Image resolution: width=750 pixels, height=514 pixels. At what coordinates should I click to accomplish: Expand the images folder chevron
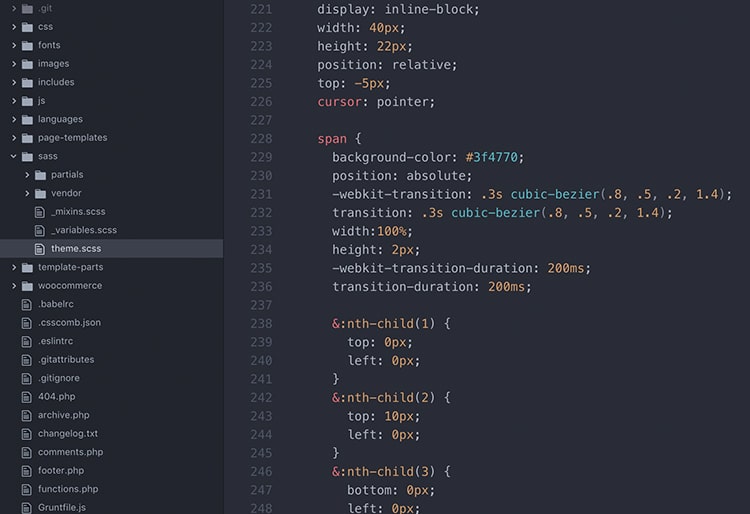click(x=14, y=64)
